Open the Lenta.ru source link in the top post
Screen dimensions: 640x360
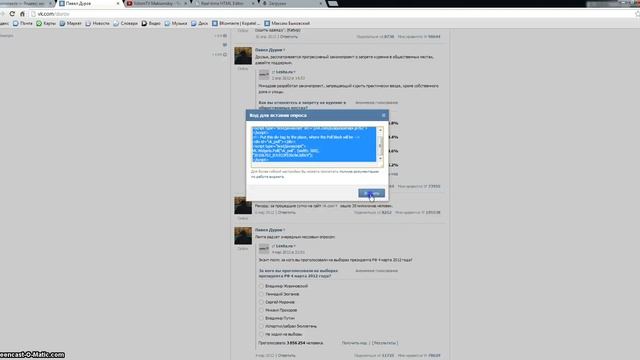point(284,72)
